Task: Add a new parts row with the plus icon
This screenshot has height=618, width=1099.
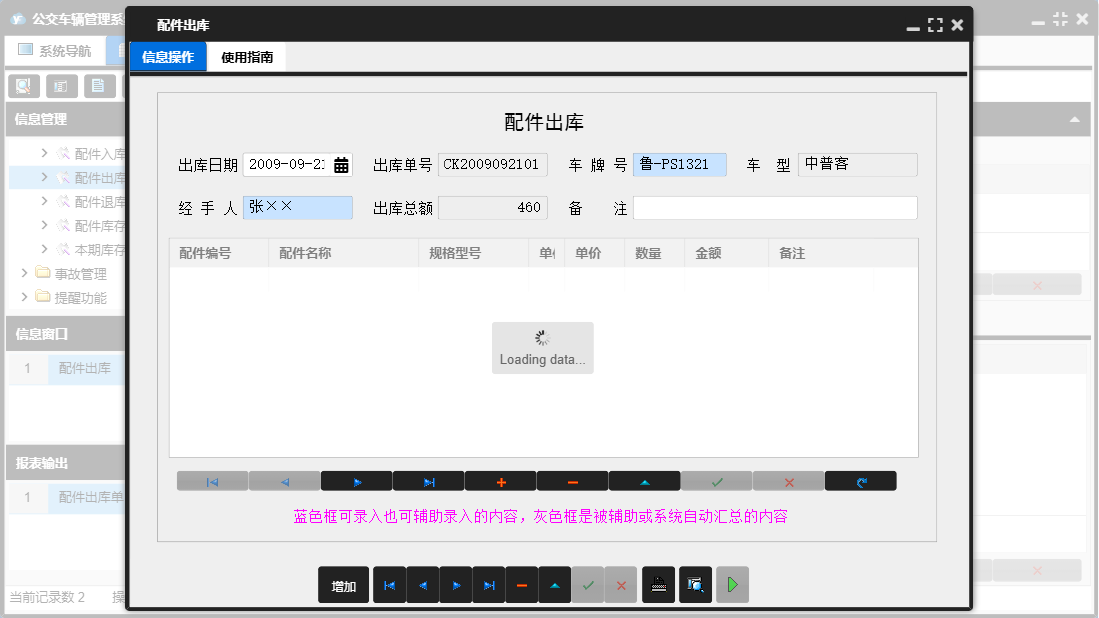Action: (500, 481)
